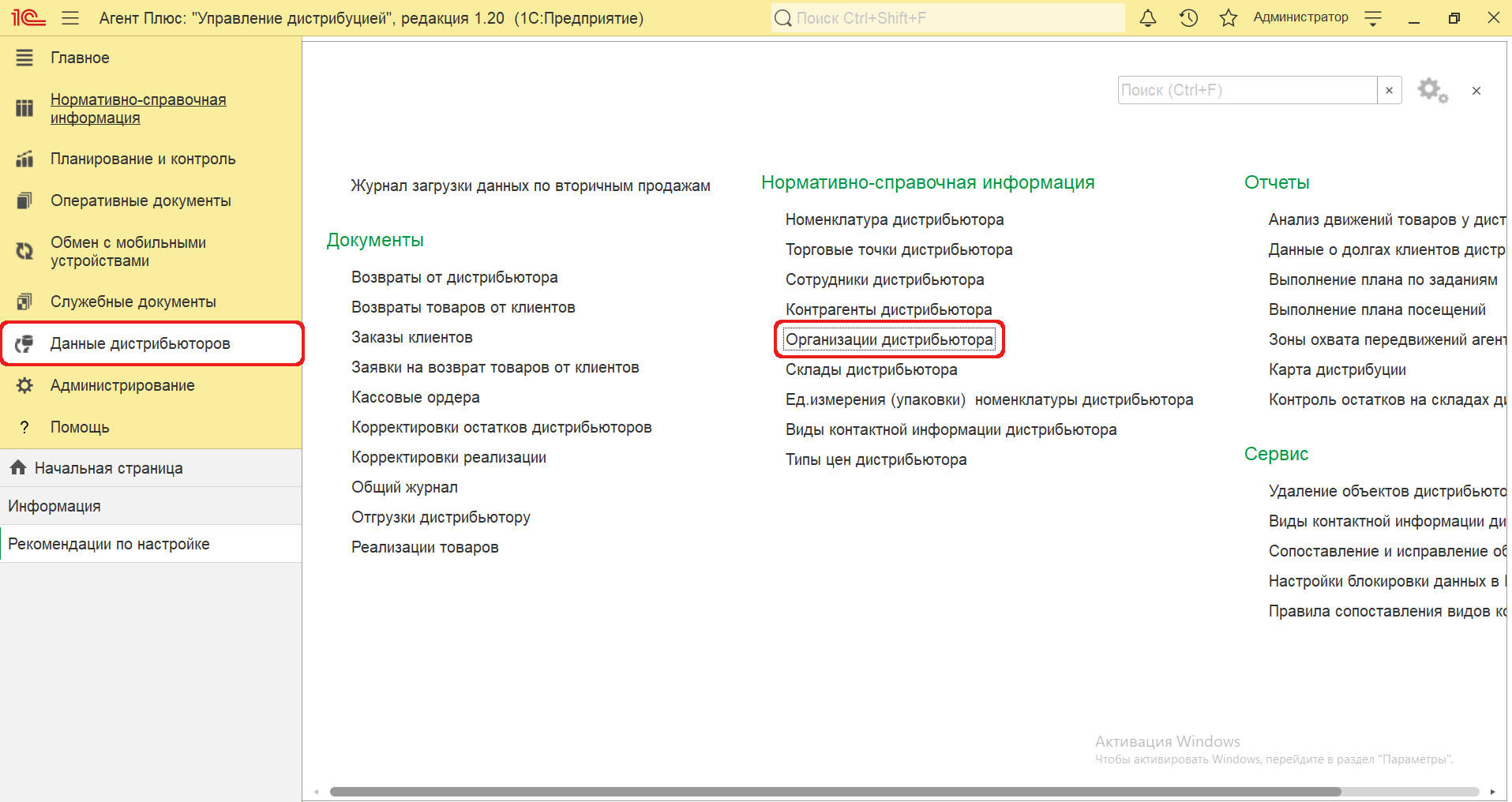
Task: Click the Помощь question mark icon
Action: [x=24, y=427]
